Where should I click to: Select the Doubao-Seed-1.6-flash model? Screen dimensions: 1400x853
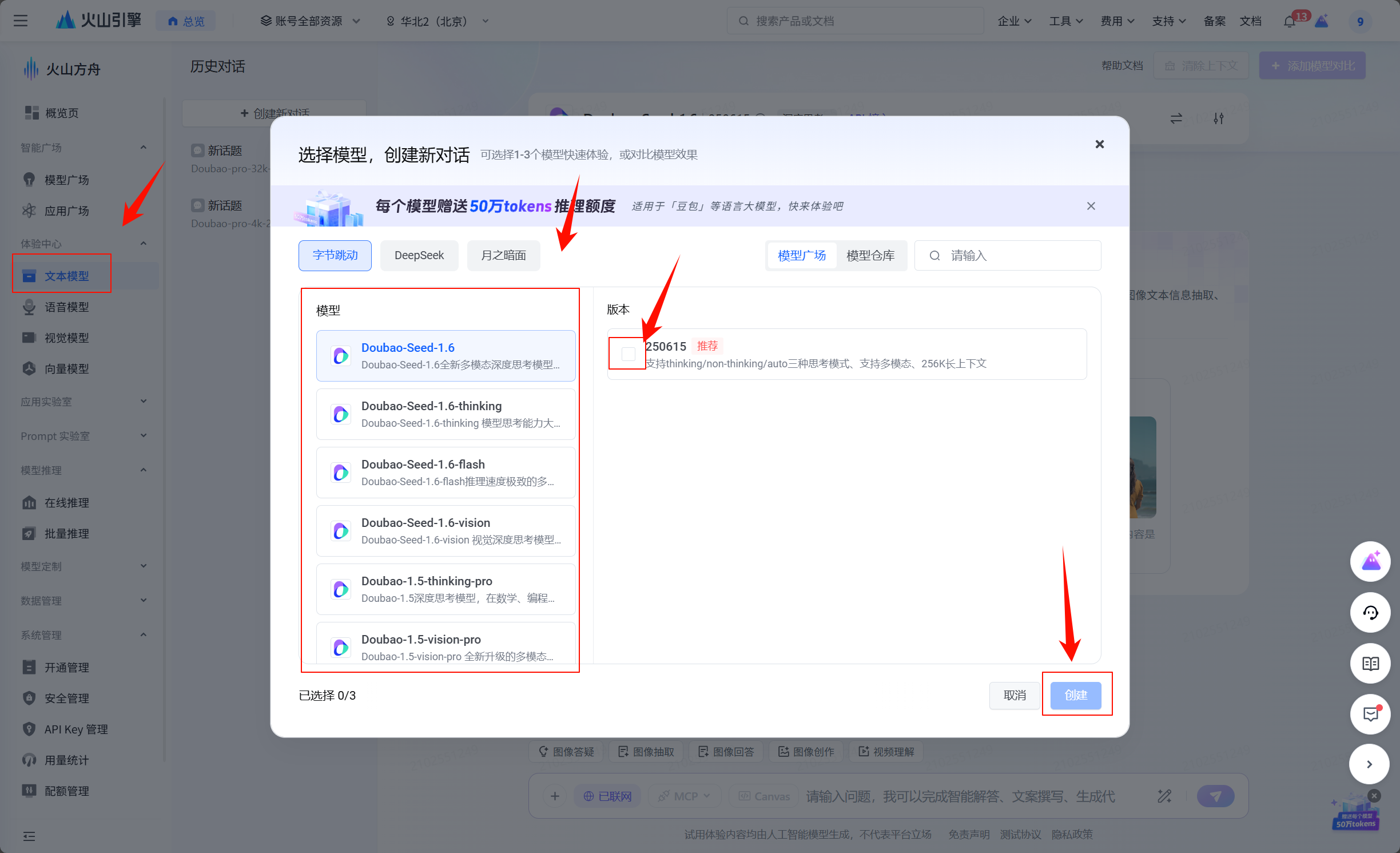click(446, 473)
